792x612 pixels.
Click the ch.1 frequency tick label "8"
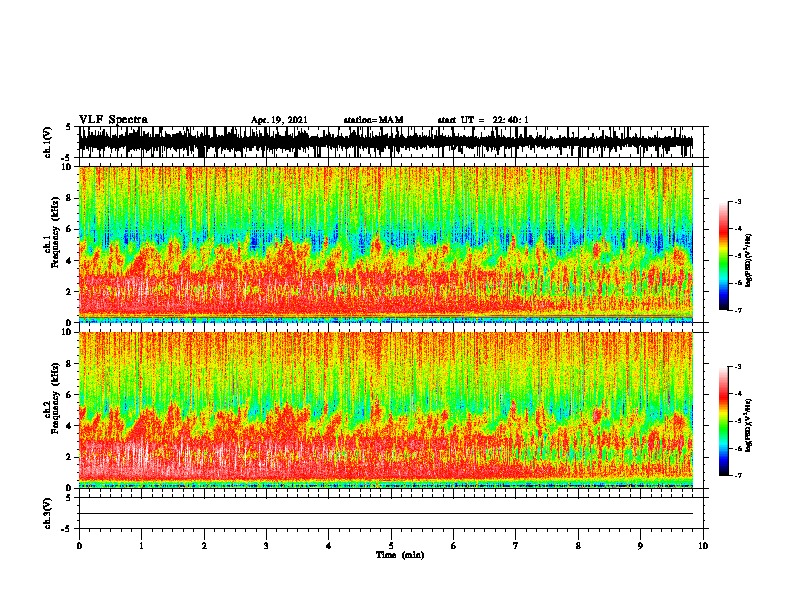tap(70, 198)
